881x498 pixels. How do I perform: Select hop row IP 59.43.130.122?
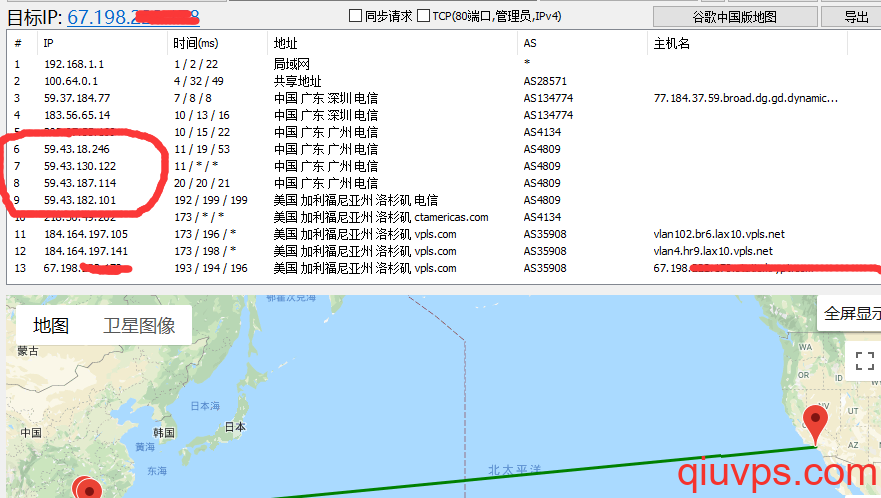(80, 166)
